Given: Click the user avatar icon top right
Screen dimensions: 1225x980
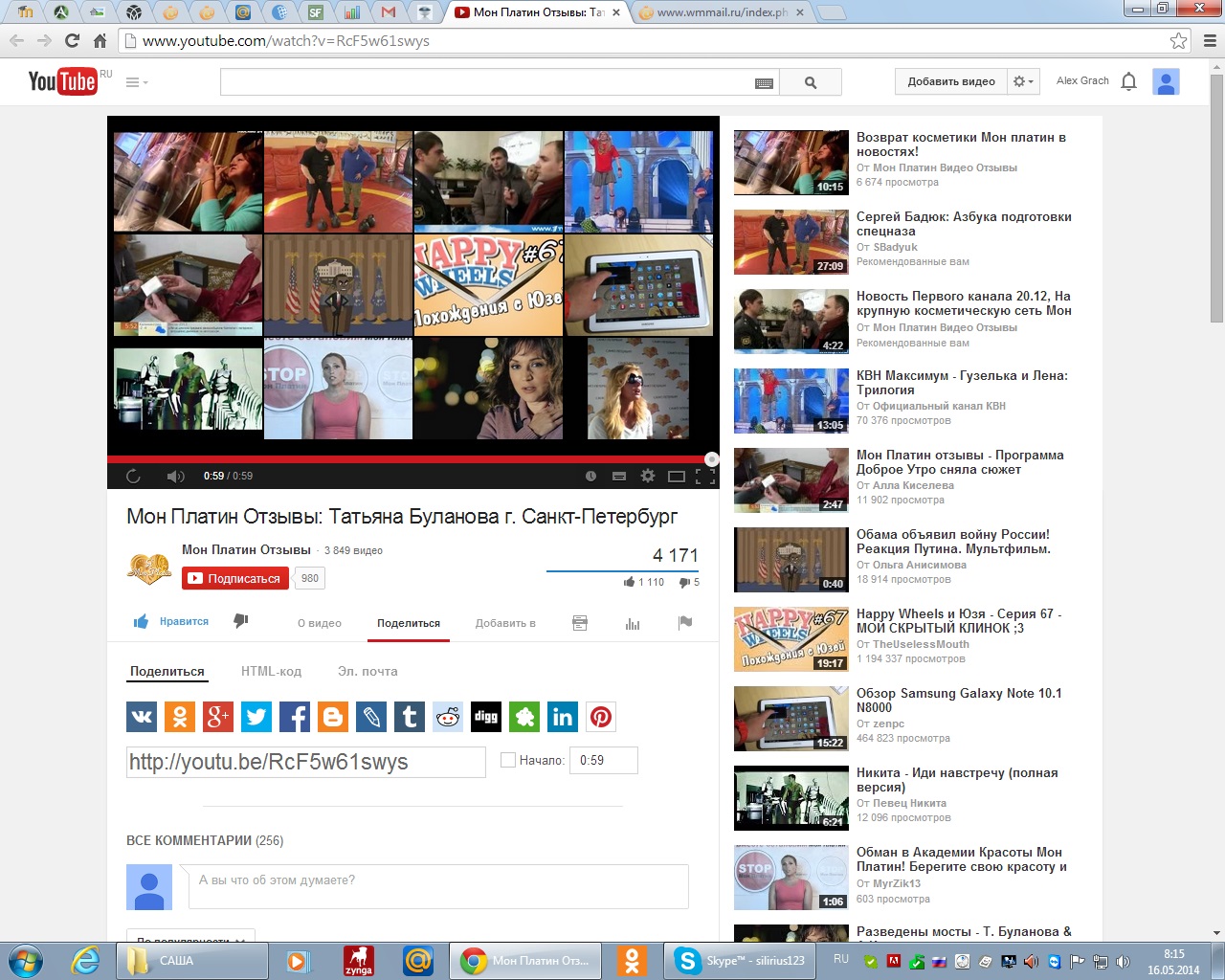Looking at the screenshot, I should point(1166,81).
